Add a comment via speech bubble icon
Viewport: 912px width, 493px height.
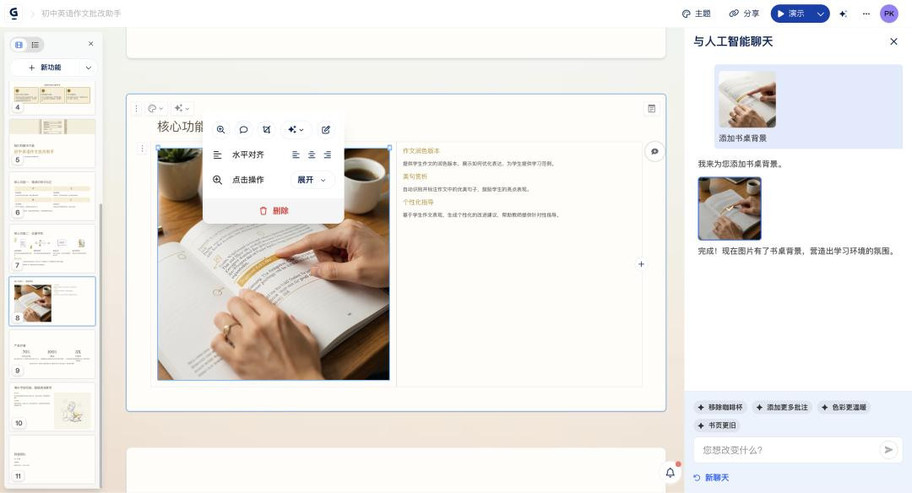[243, 130]
